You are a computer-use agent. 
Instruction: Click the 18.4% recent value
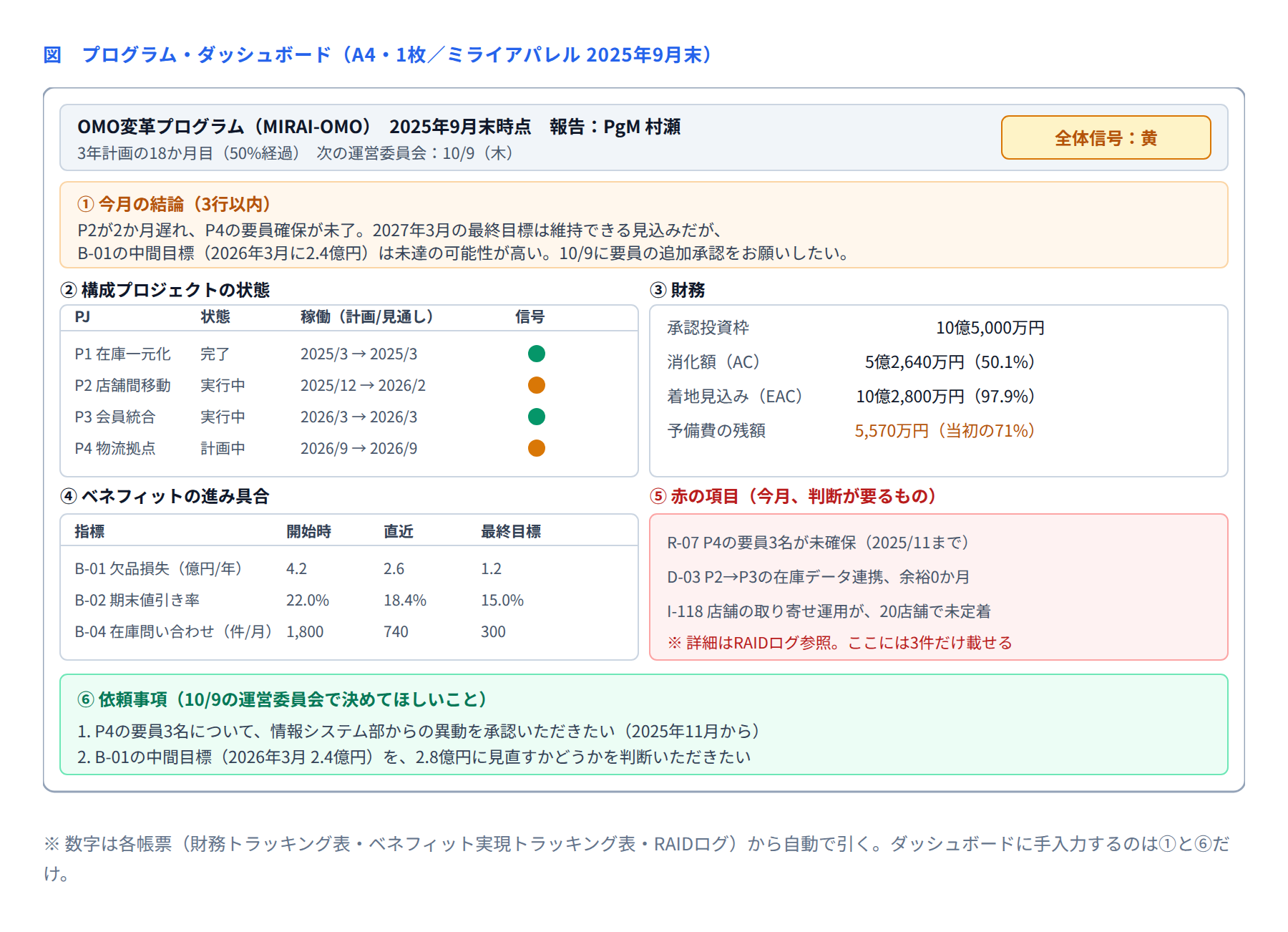tap(405, 600)
